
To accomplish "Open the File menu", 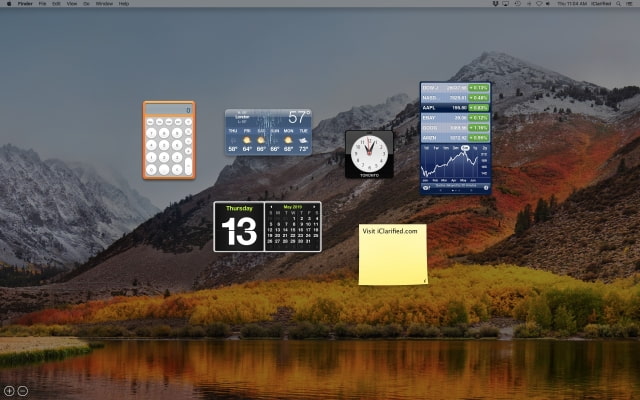I will pos(42,4).
